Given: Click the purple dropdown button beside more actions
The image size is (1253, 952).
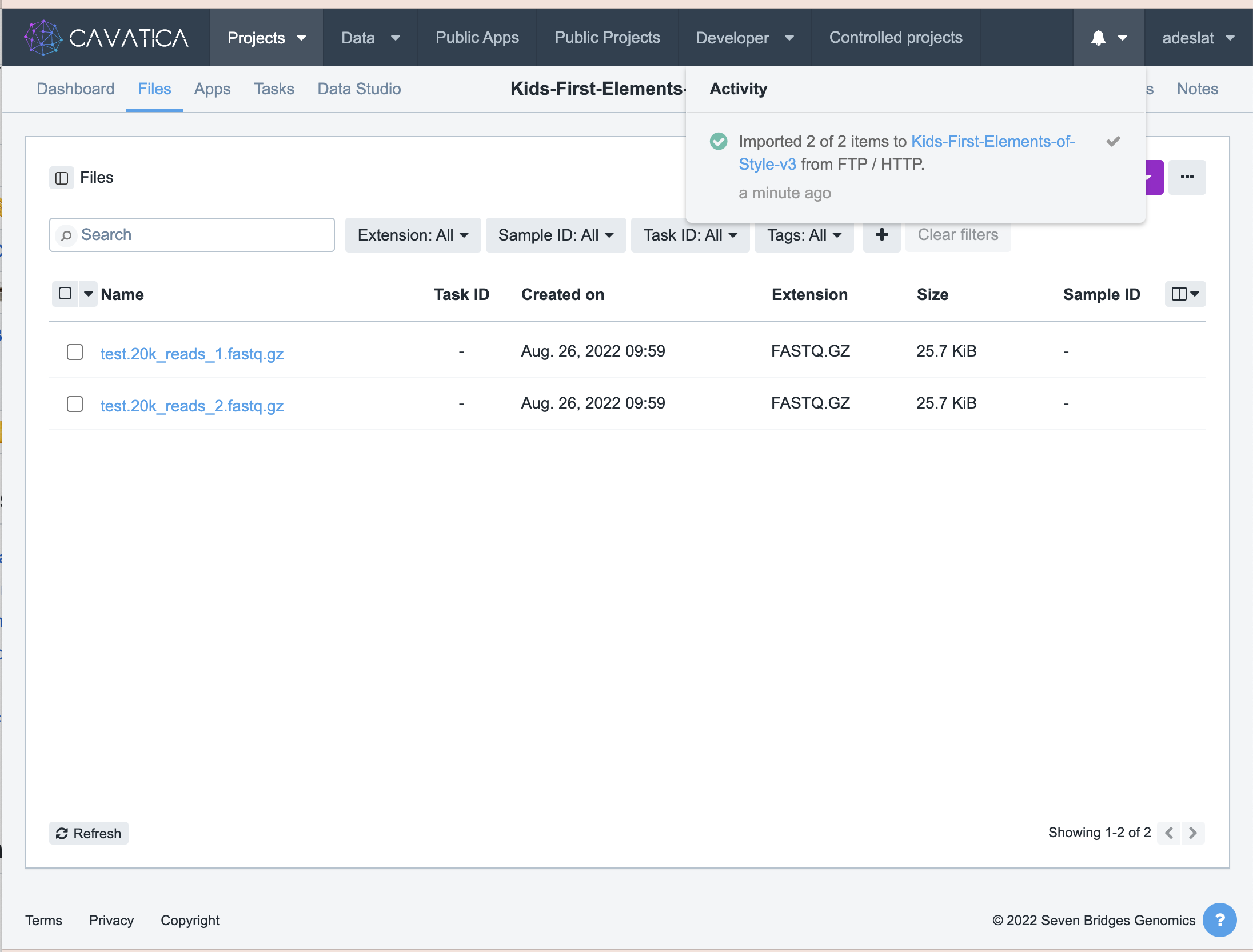Looking at the screenshot, I should click(x=1154, y=177).
